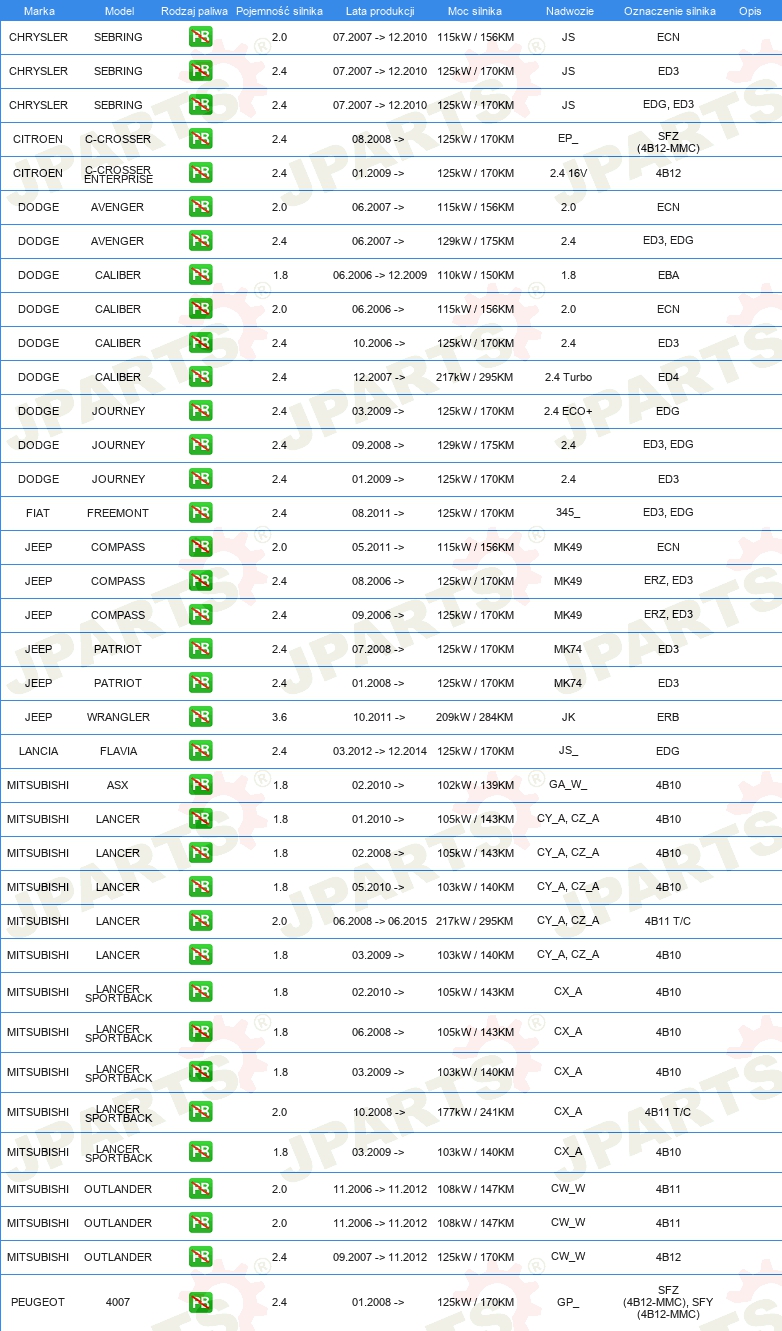Click the Opis column header
Screen dimensions: 782x1331
750,11
